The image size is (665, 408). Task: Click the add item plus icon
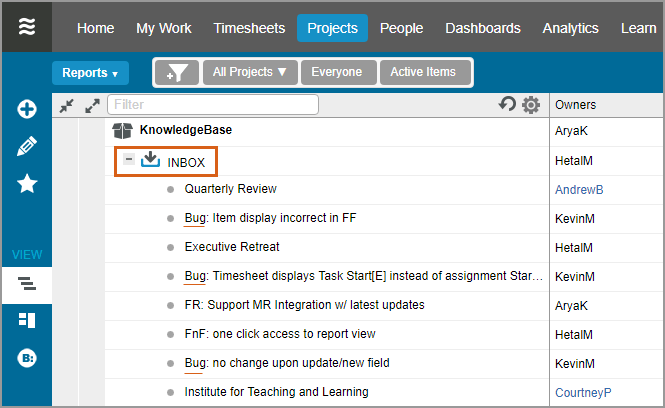27,109
